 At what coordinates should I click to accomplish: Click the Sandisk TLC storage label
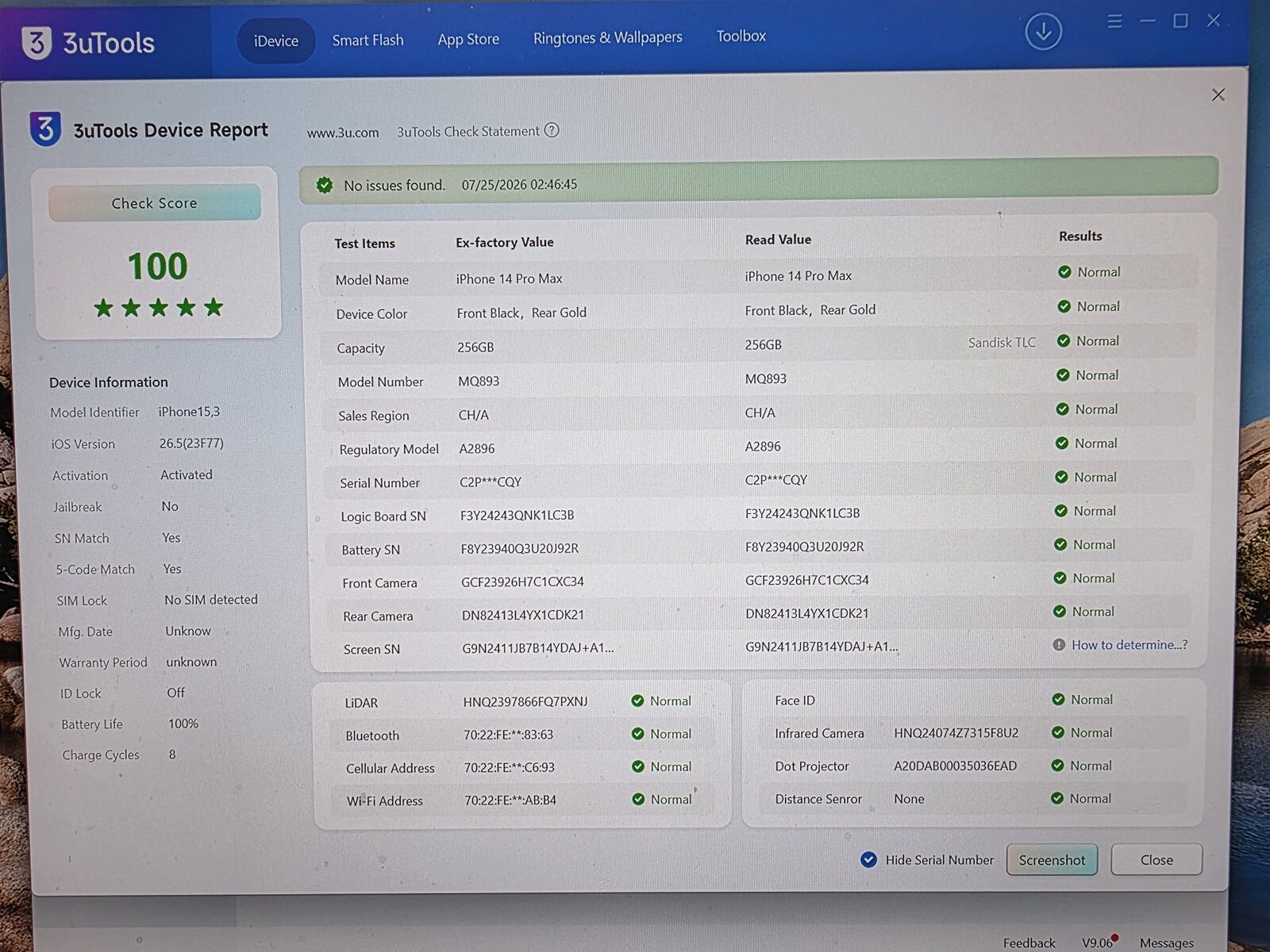pyautogui.click(x=1002, y=343)
